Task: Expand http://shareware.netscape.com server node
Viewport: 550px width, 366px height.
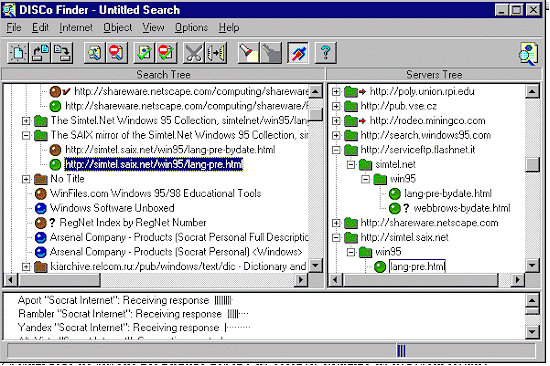Action: click(x=336, y=223)
